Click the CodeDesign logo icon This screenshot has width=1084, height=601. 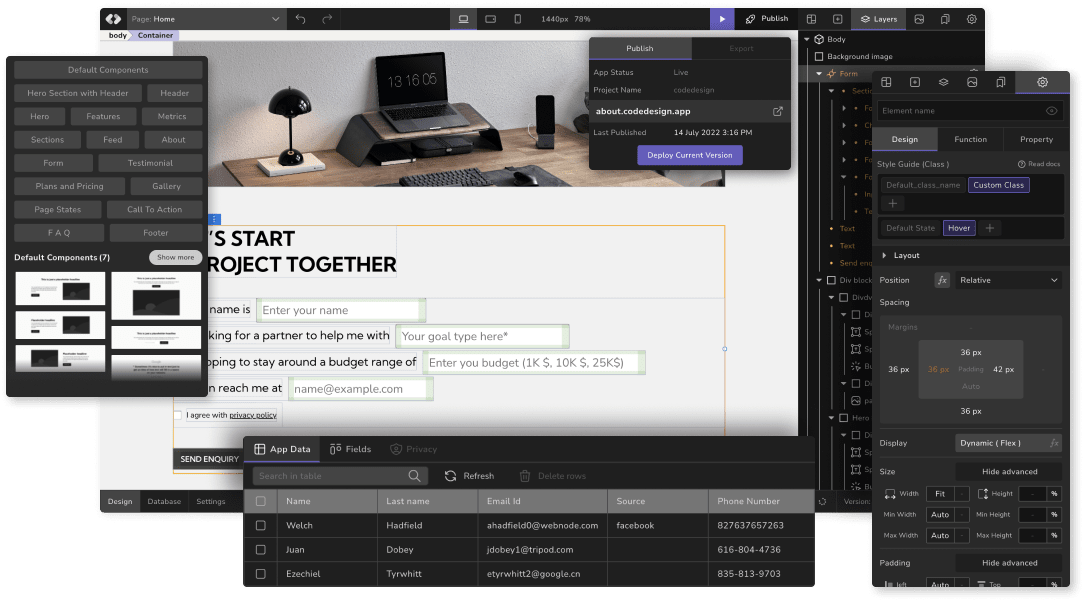(114, 19)
